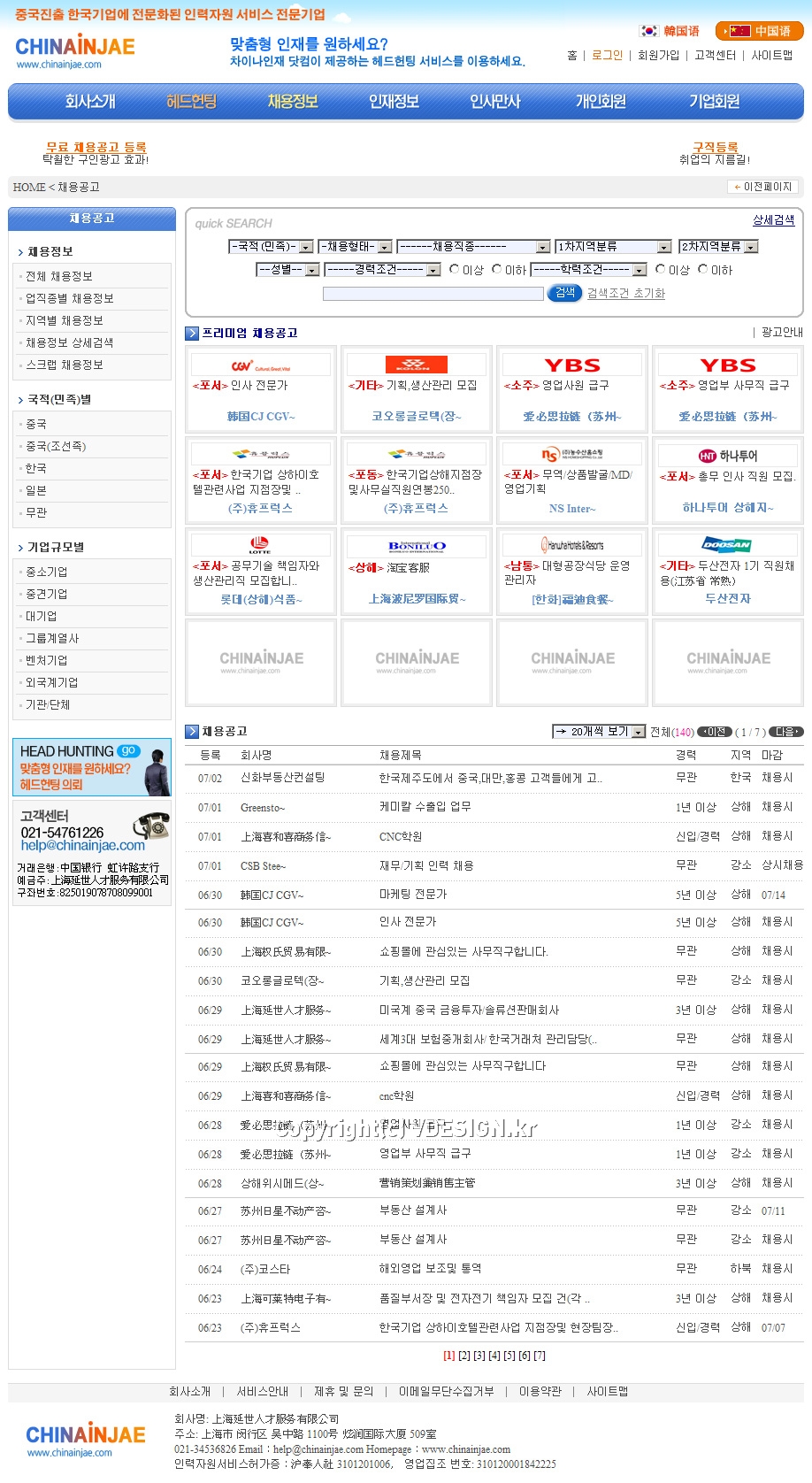This screenshot has height=1483, width=812.
Task: Go to next page with 다음 button
Action: click(x=786, y=732)
